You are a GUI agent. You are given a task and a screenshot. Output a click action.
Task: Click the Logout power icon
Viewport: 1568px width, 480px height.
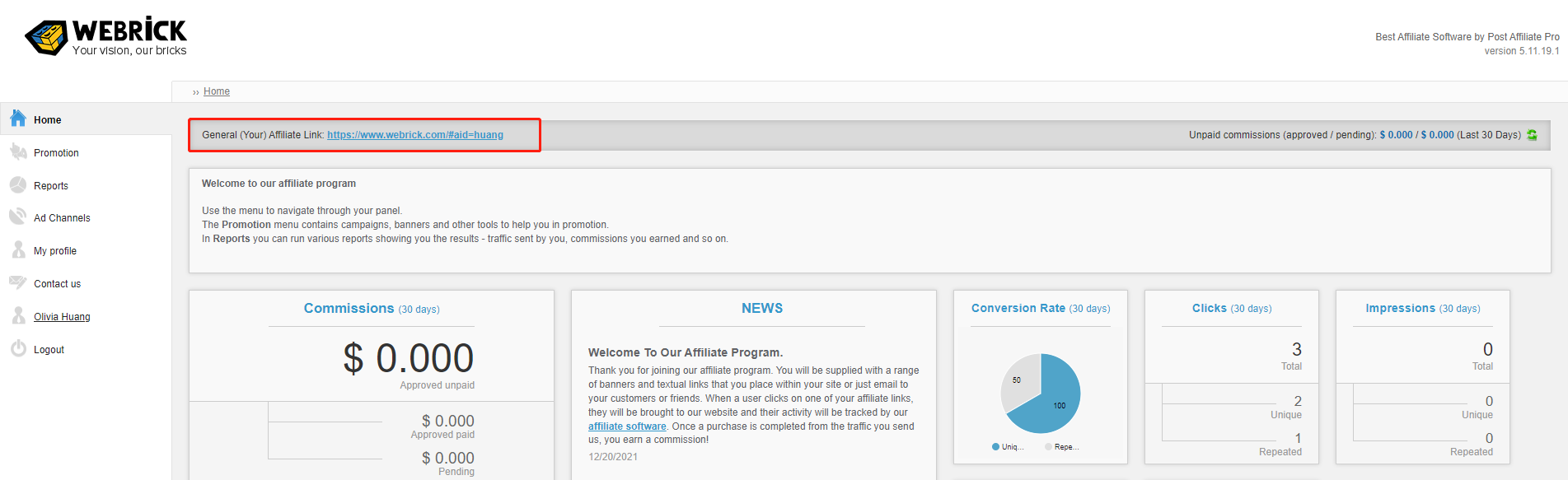click(x=18, y=349)
